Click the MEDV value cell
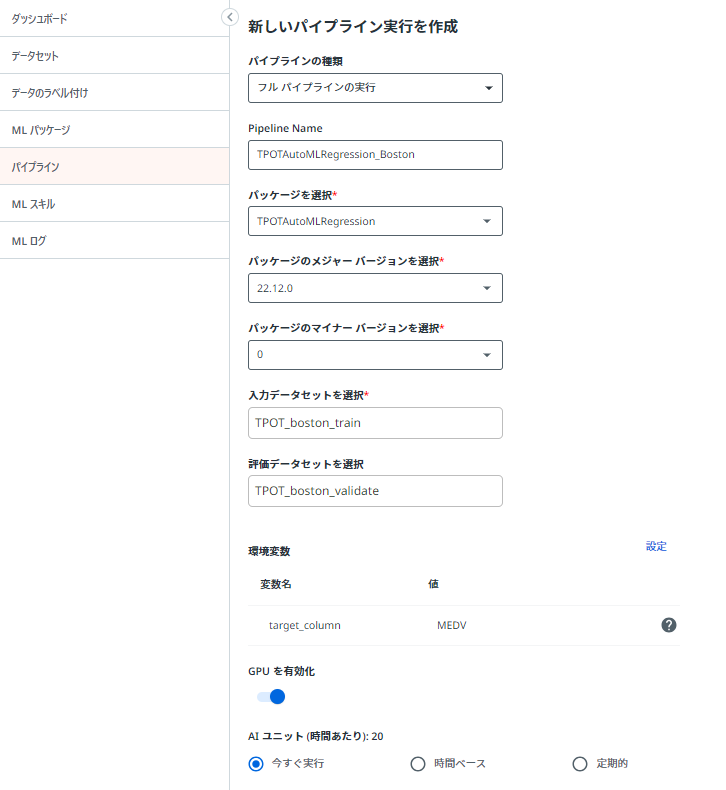Viewport: 726px width, 790px height. [x=451, y=625]
